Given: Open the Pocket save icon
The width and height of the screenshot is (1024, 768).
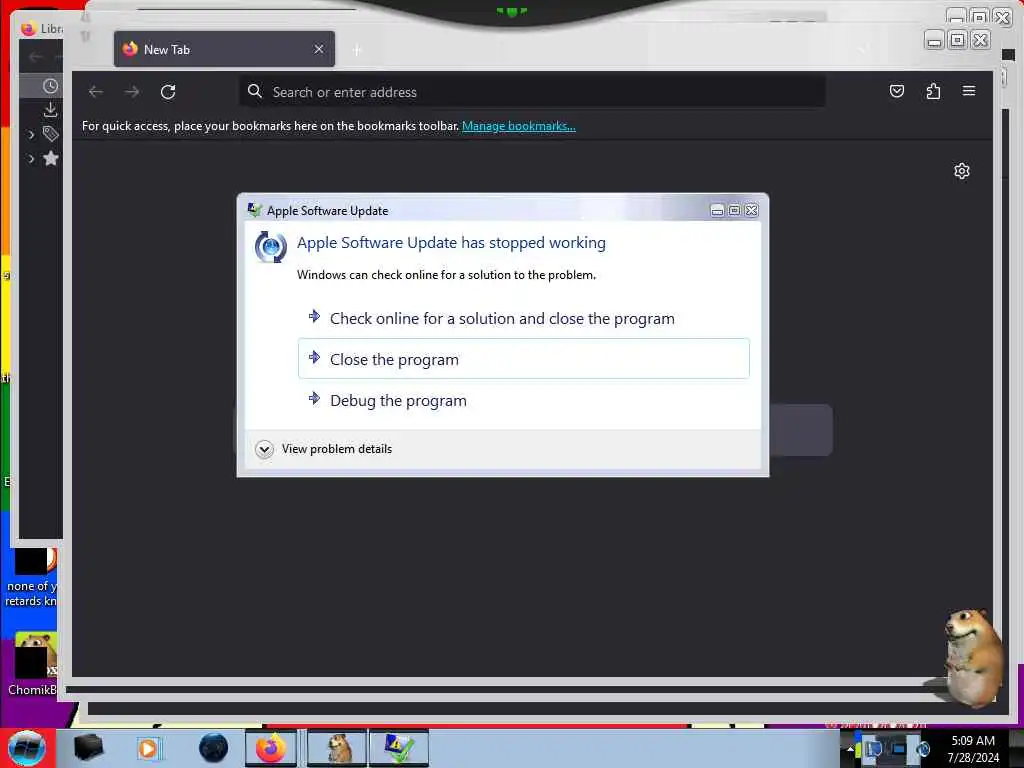Looking at the screenshot, I should coord(897,91).
